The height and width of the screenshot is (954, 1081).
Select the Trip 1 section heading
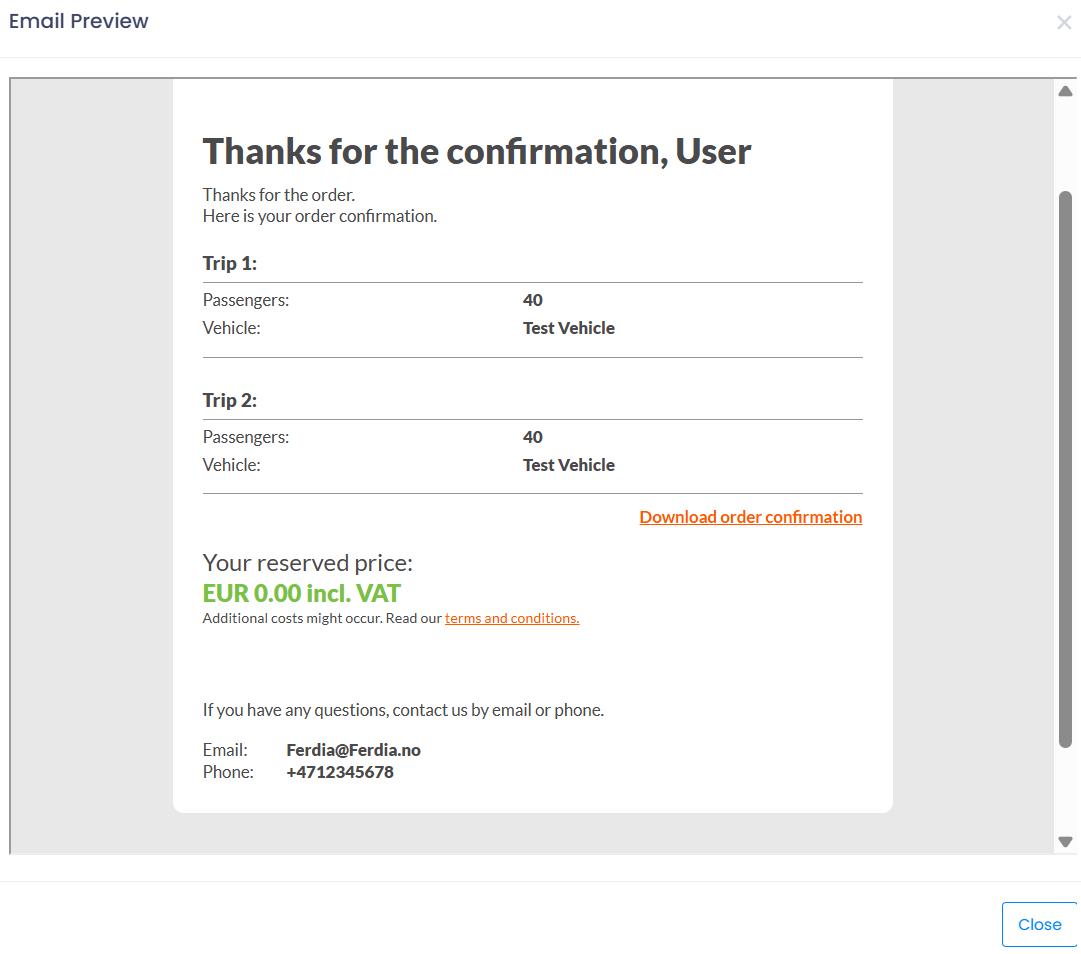pos(230,264)
